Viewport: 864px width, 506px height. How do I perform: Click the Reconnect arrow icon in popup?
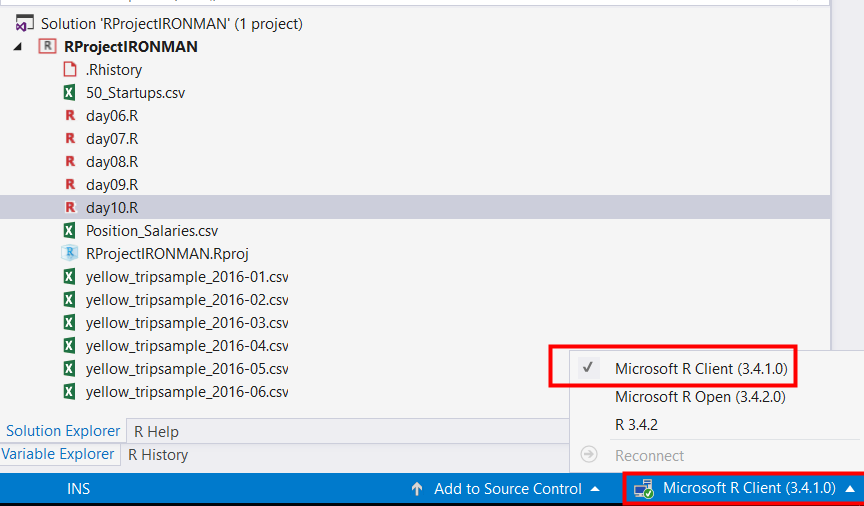[589, 455]
